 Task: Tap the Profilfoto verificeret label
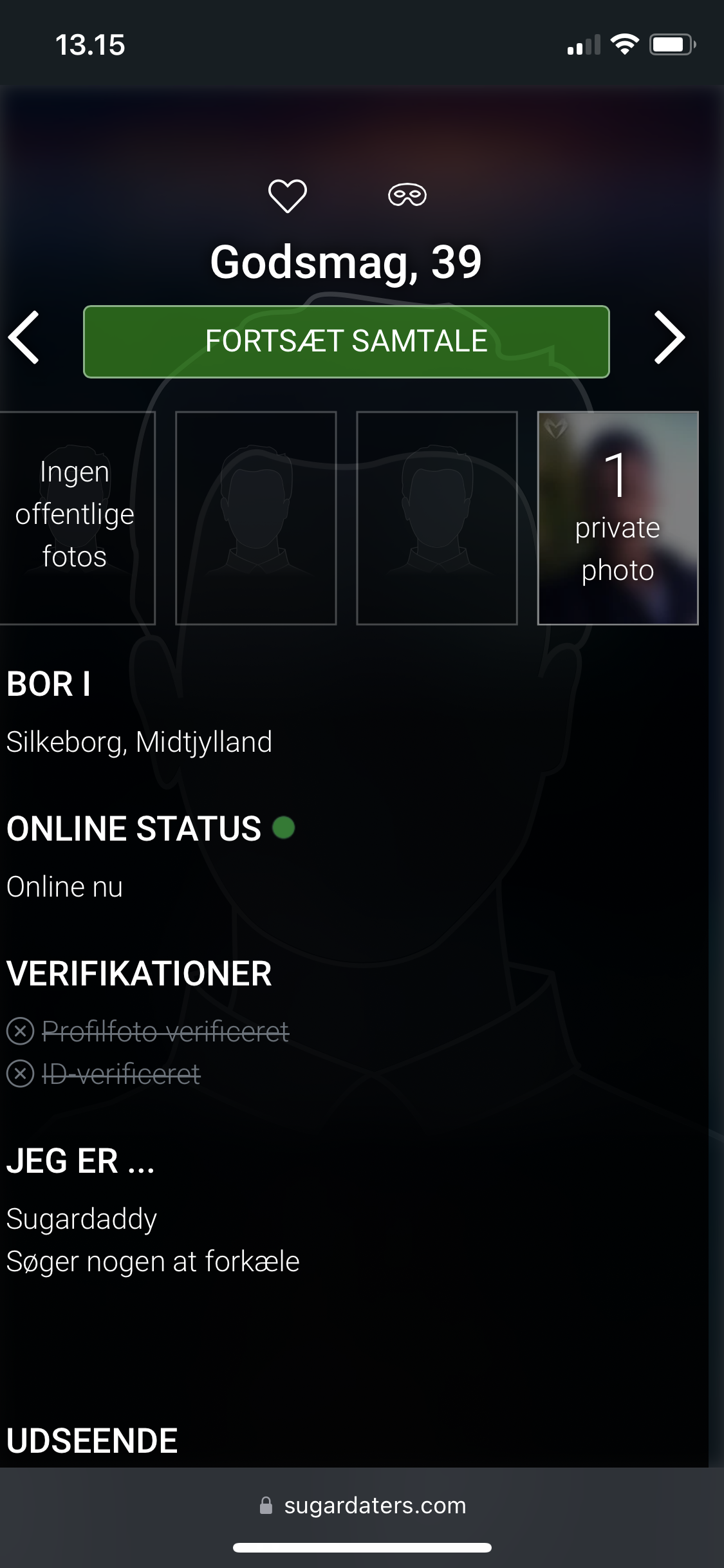[x=165, y=1032]
